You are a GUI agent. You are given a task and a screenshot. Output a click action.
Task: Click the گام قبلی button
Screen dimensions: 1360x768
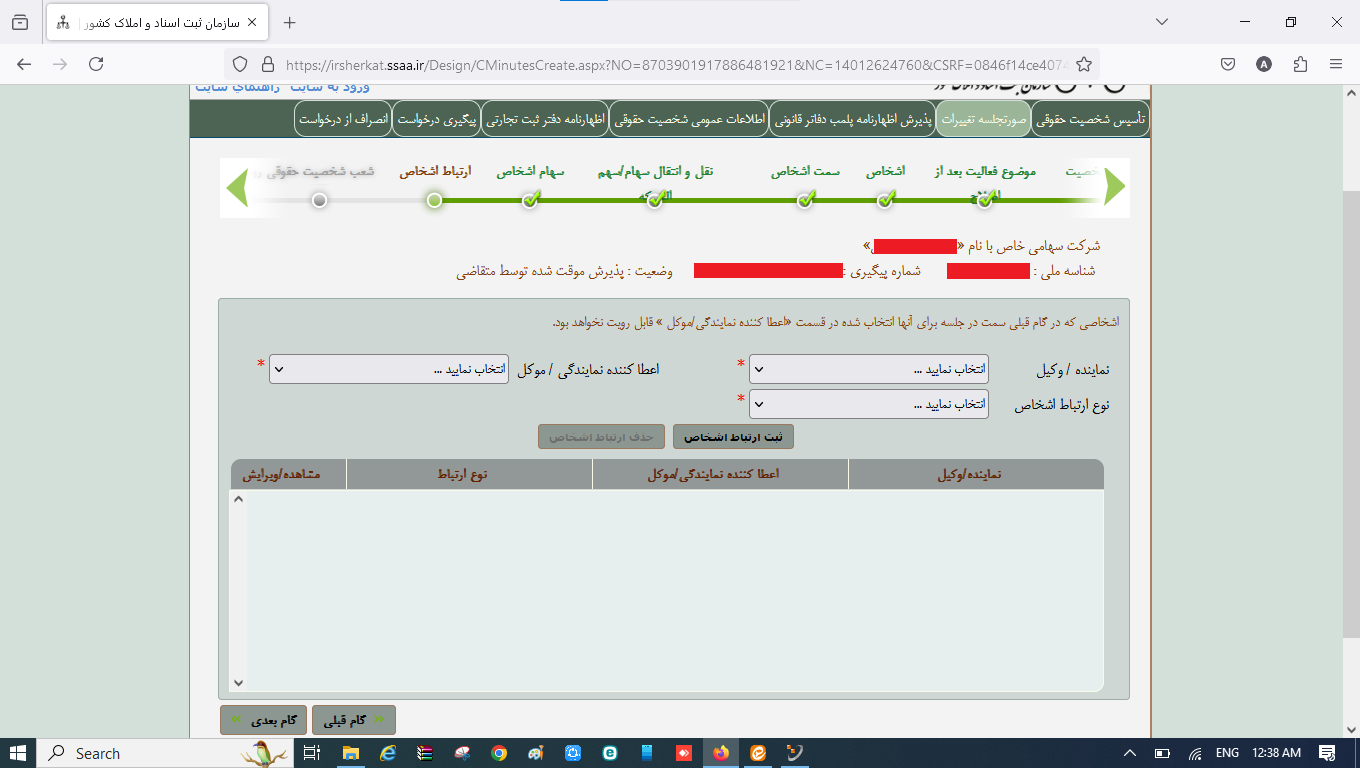[354, 720]
